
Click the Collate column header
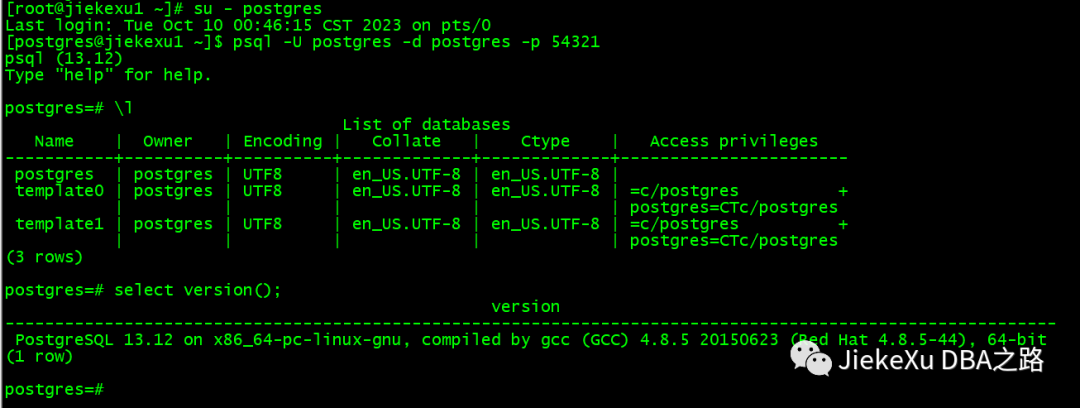(406, 141)
